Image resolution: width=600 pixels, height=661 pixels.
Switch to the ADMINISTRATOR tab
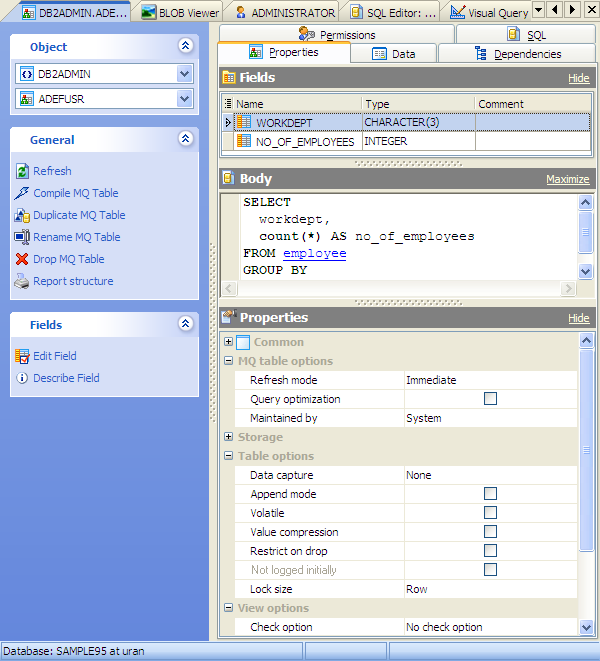point(285,13)
